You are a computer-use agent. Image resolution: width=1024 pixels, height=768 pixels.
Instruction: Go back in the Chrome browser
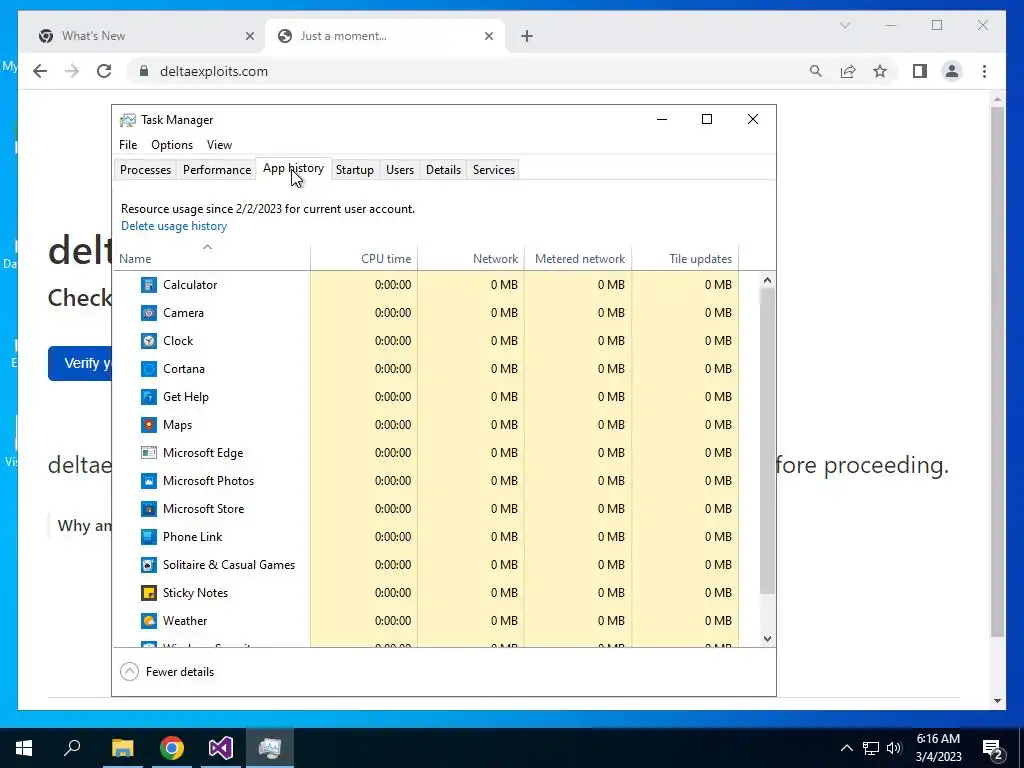40,71
